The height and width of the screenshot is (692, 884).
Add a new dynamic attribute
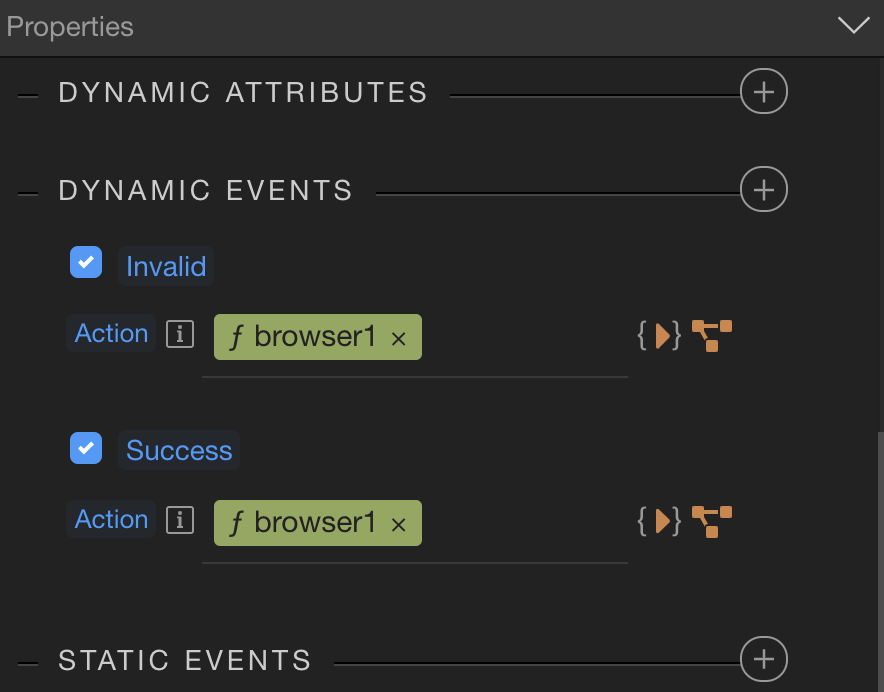coord(763,91)
